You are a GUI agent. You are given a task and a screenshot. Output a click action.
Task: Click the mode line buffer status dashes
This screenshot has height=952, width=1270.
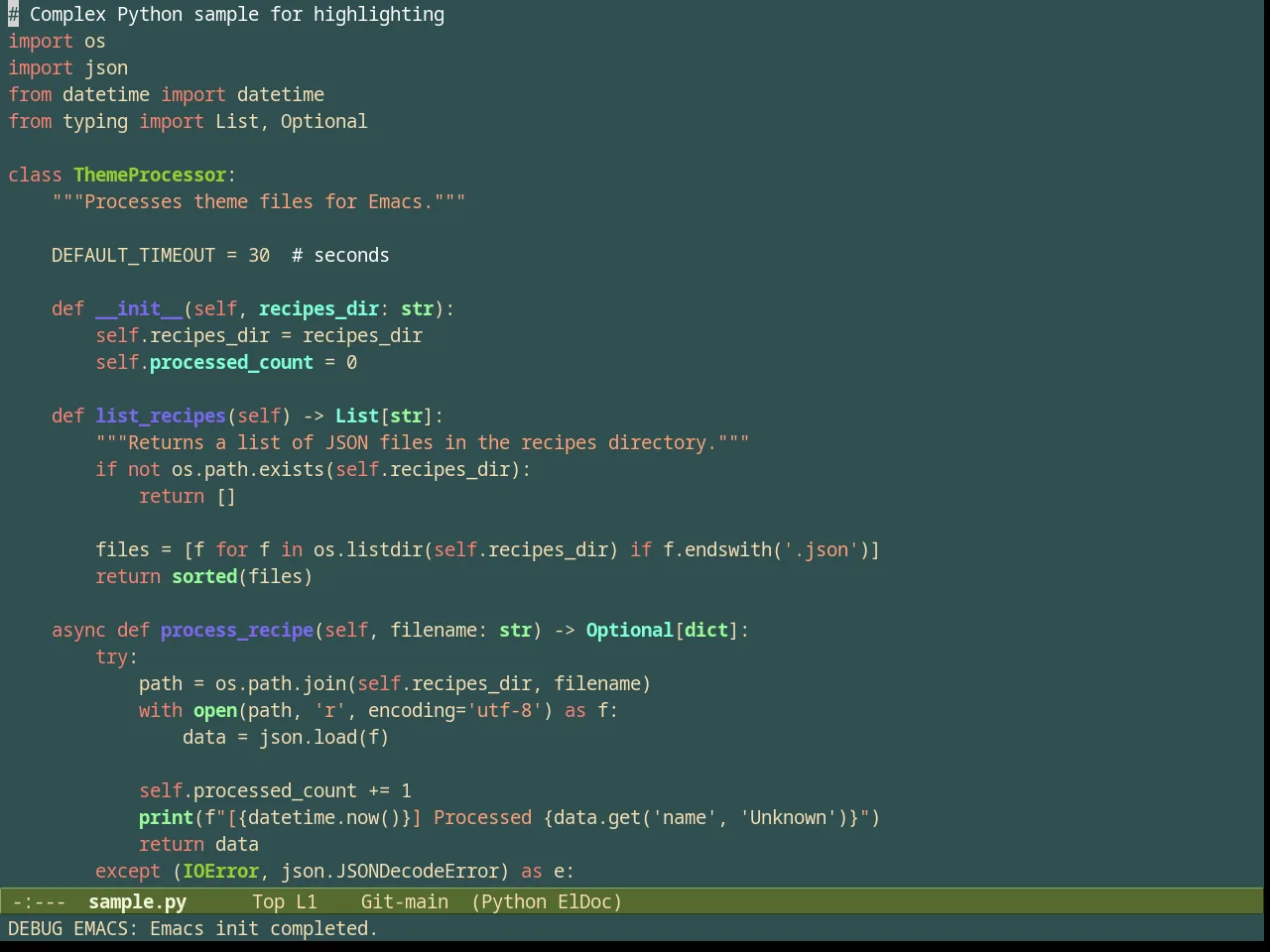tap(39, 901)
